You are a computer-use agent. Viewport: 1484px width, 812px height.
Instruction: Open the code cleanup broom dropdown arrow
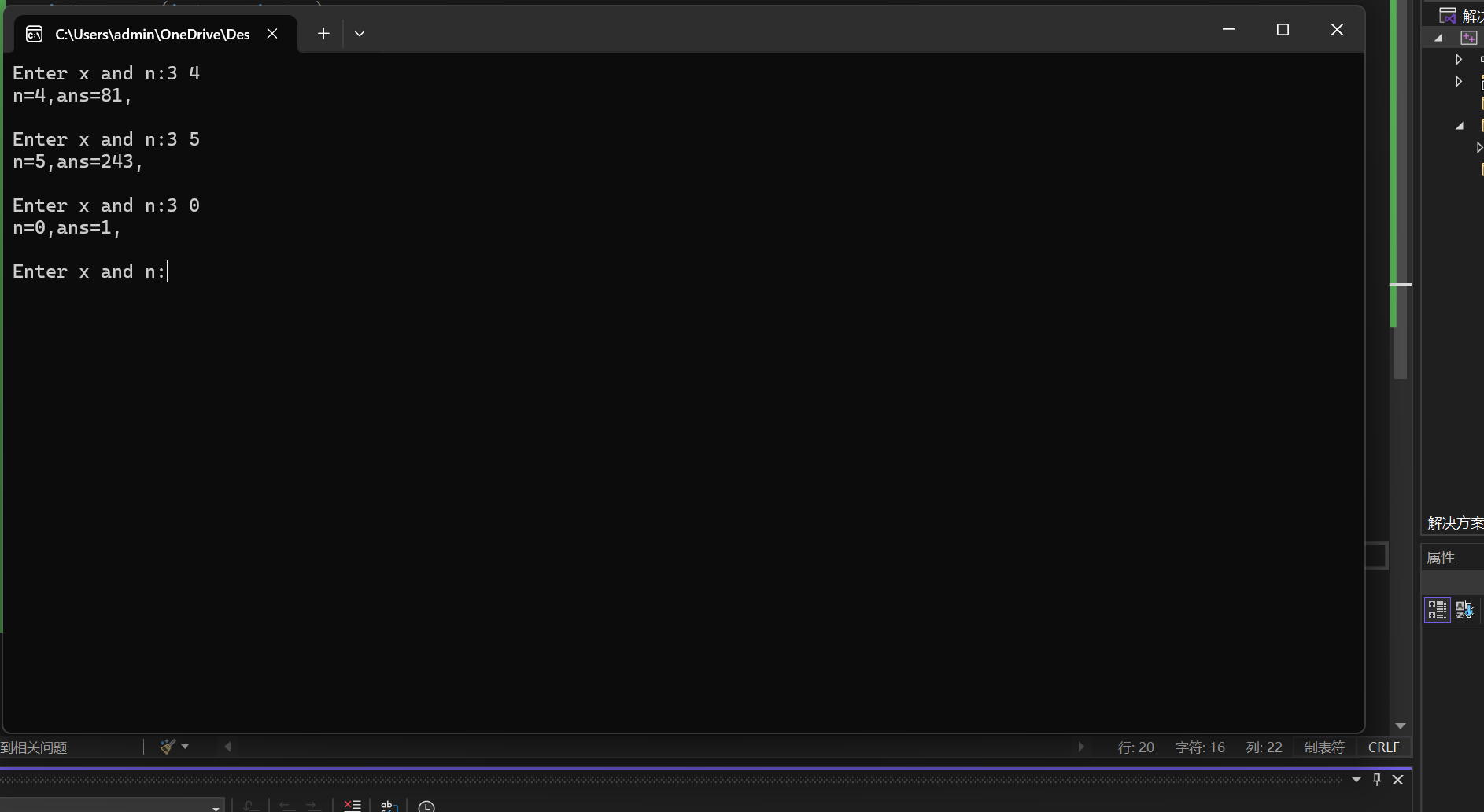pyautogui.click(x=185, y=747)
